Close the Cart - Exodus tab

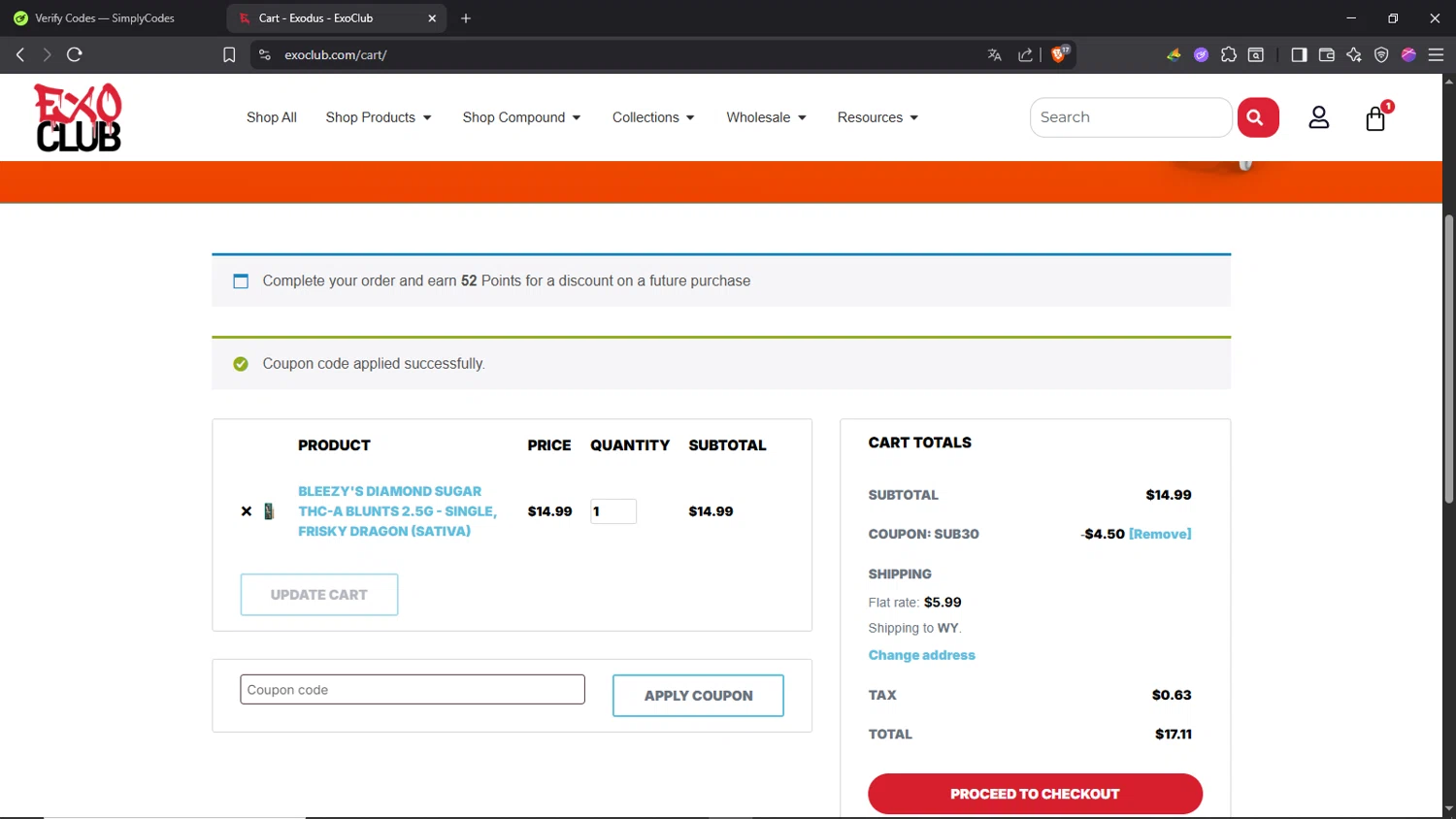coord(432,18)
